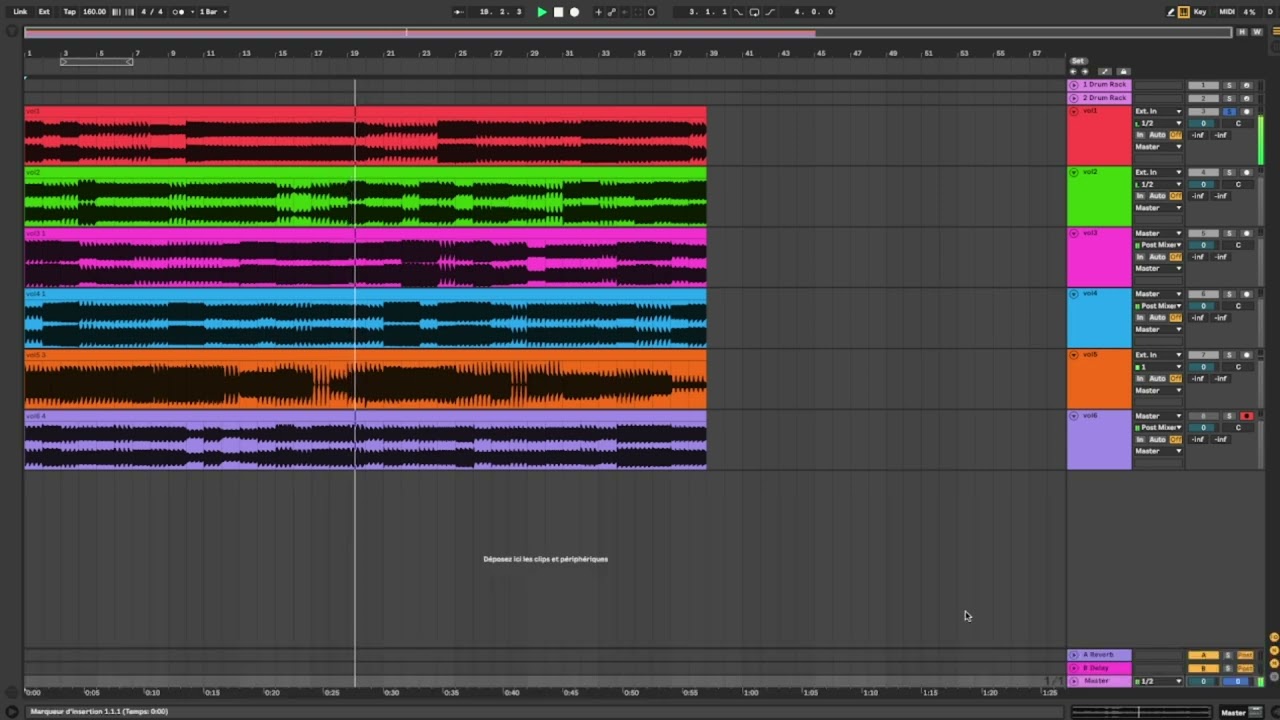Fold the vol2 track
1280x720 pixels.
pyautogui.click(x=1074, y=172)
